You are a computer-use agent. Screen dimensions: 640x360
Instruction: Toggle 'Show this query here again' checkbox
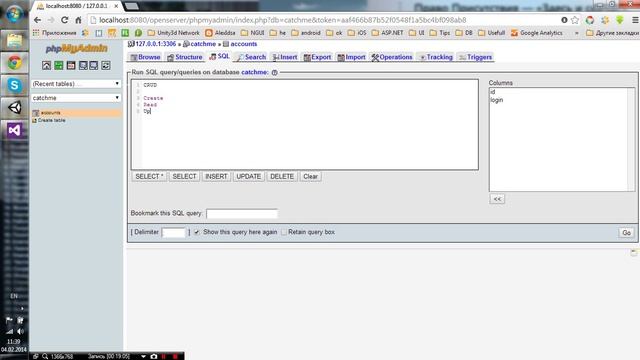point(197,232)
